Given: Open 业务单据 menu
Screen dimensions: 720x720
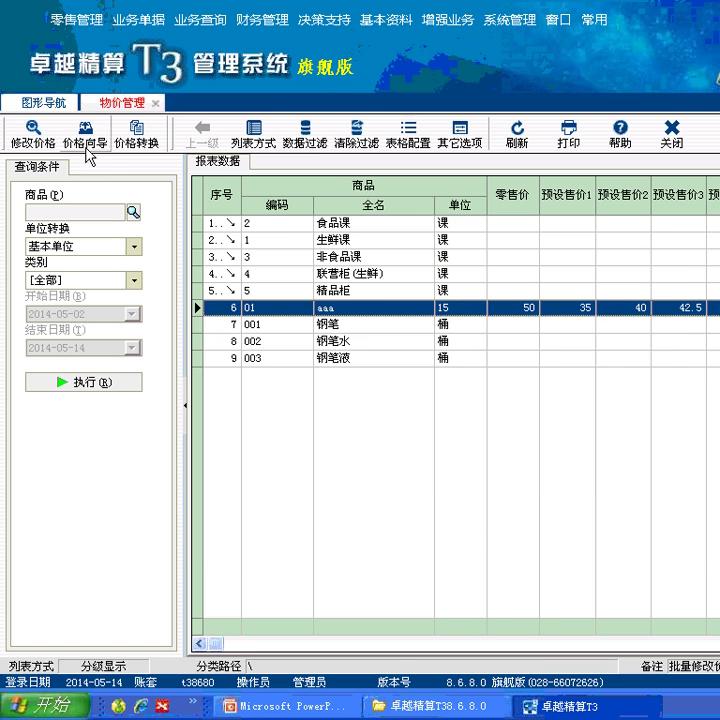Looking at the screenshot, I should point(138,20).
